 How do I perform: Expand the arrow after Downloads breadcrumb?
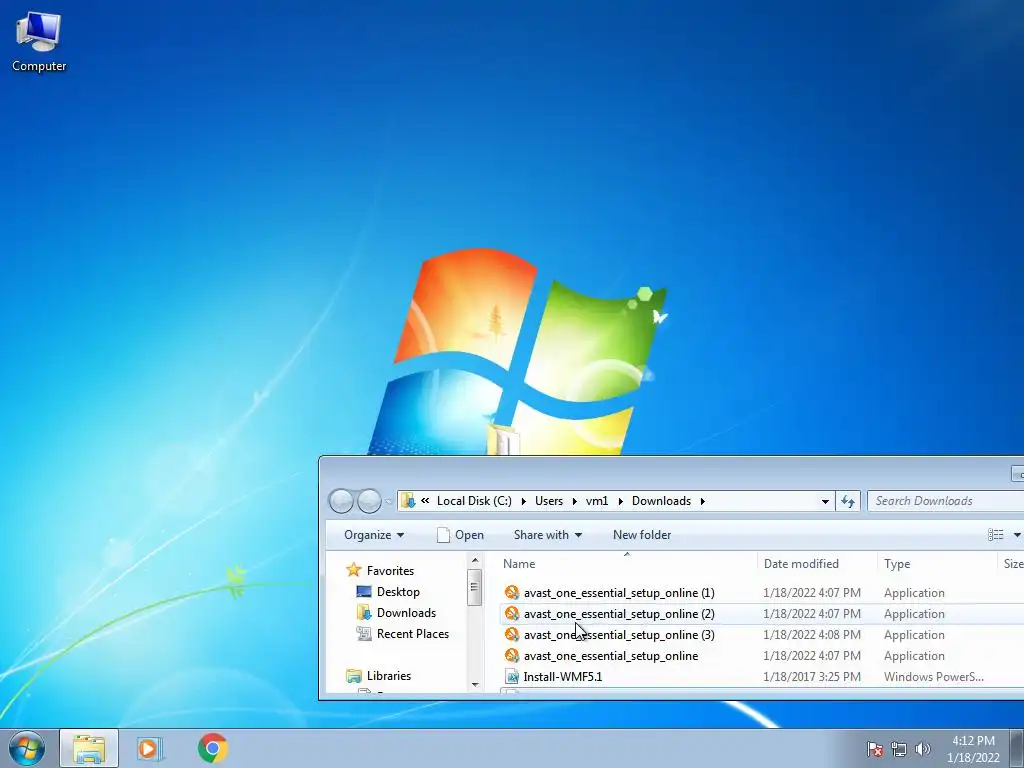pos(703,502)
